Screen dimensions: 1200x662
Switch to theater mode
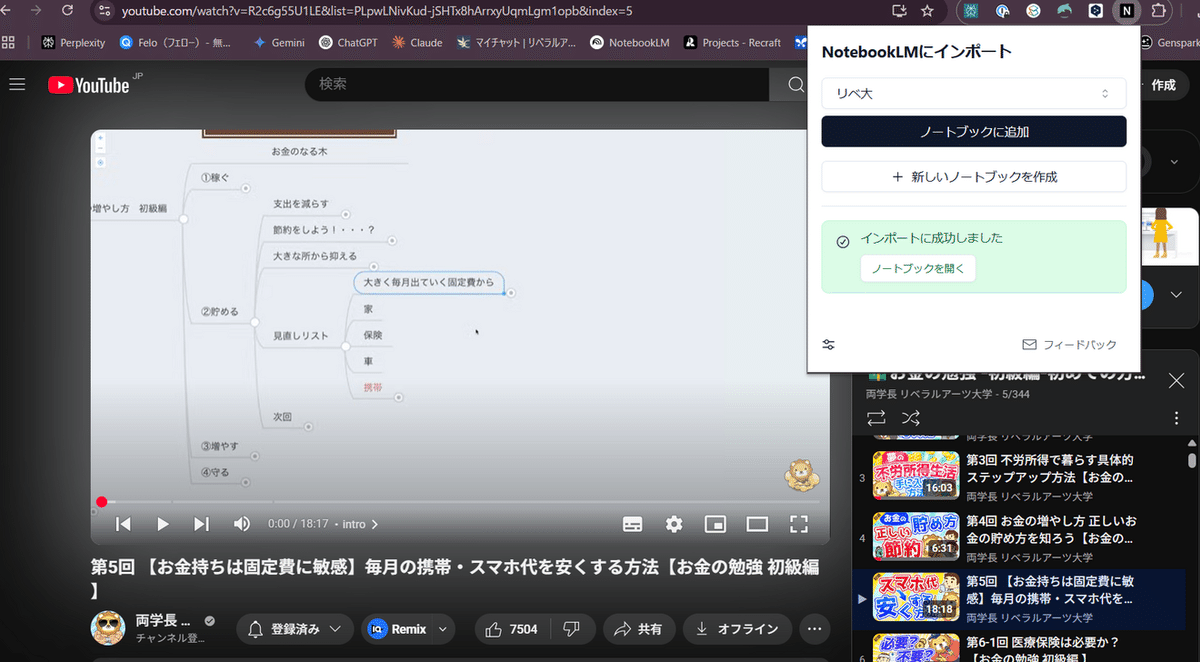757,523
